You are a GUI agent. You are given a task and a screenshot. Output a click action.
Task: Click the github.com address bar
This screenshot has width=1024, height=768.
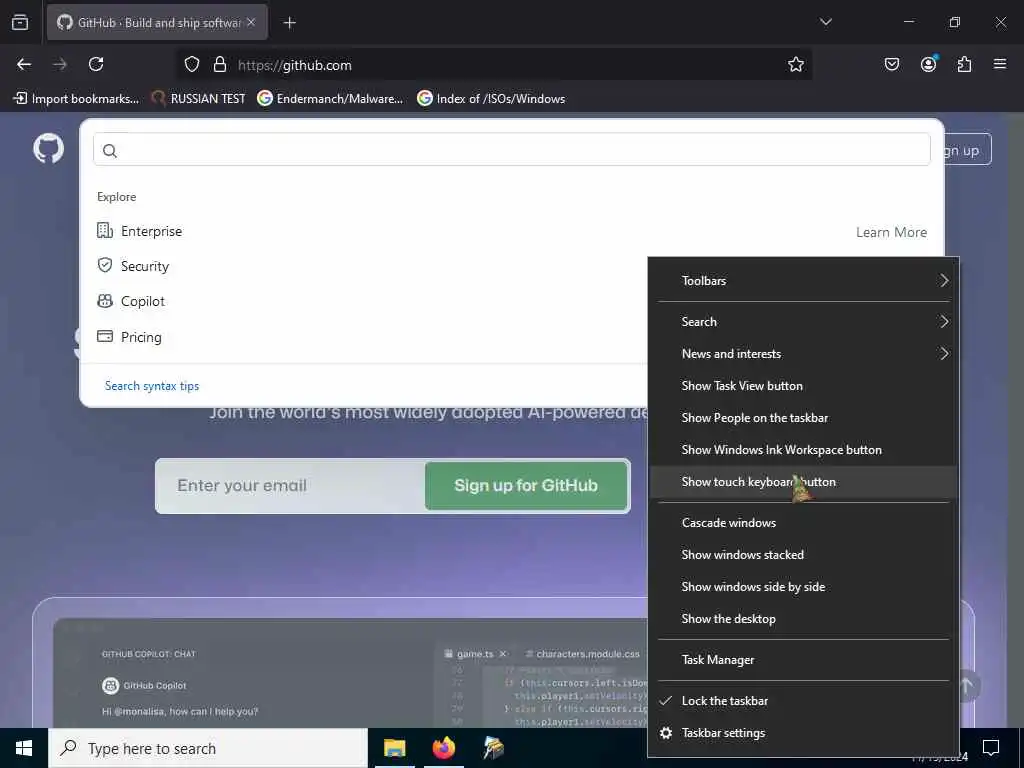point(493,65)
